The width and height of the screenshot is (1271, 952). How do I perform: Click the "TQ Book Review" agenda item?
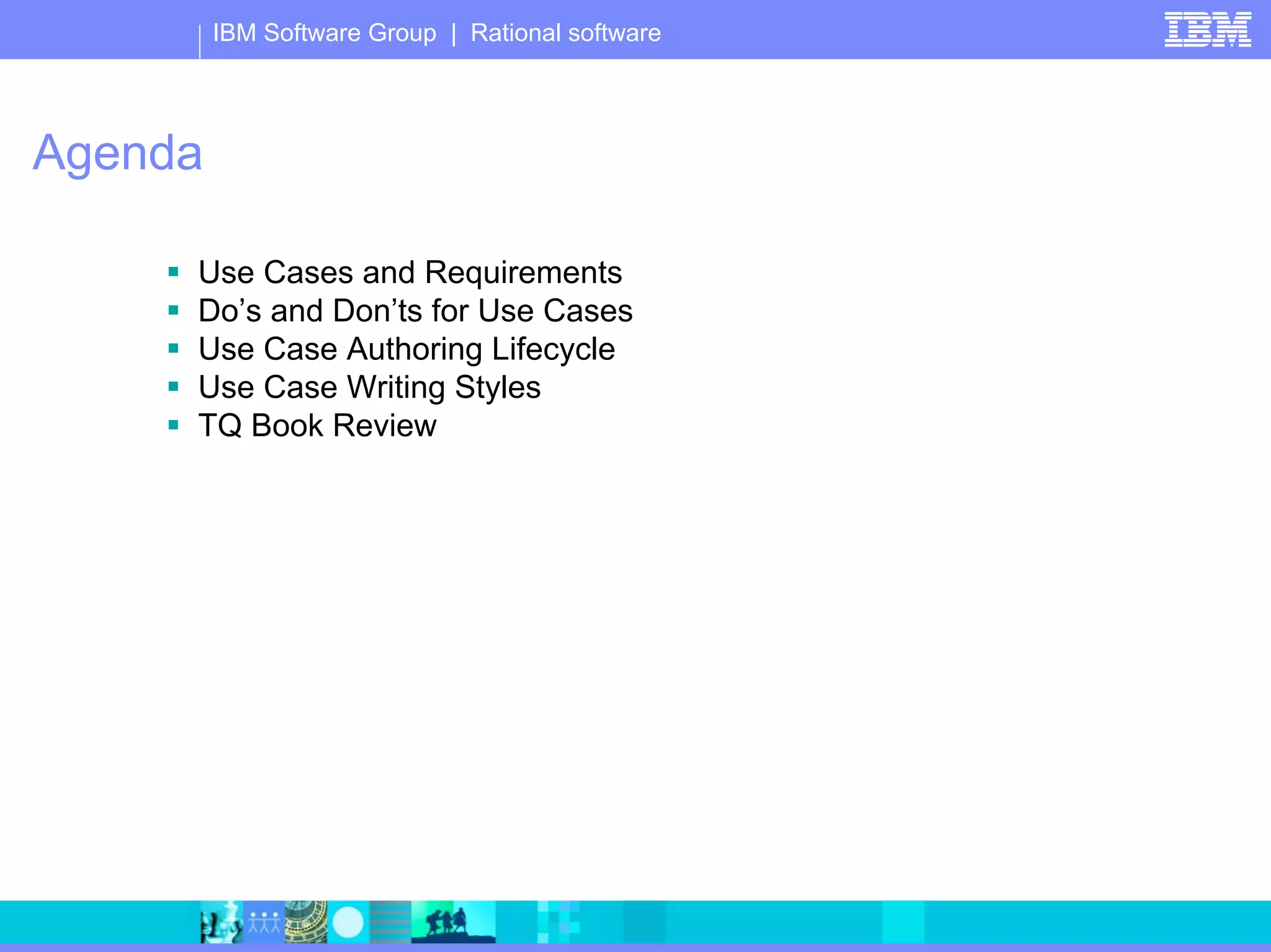(x=317, y=426)
